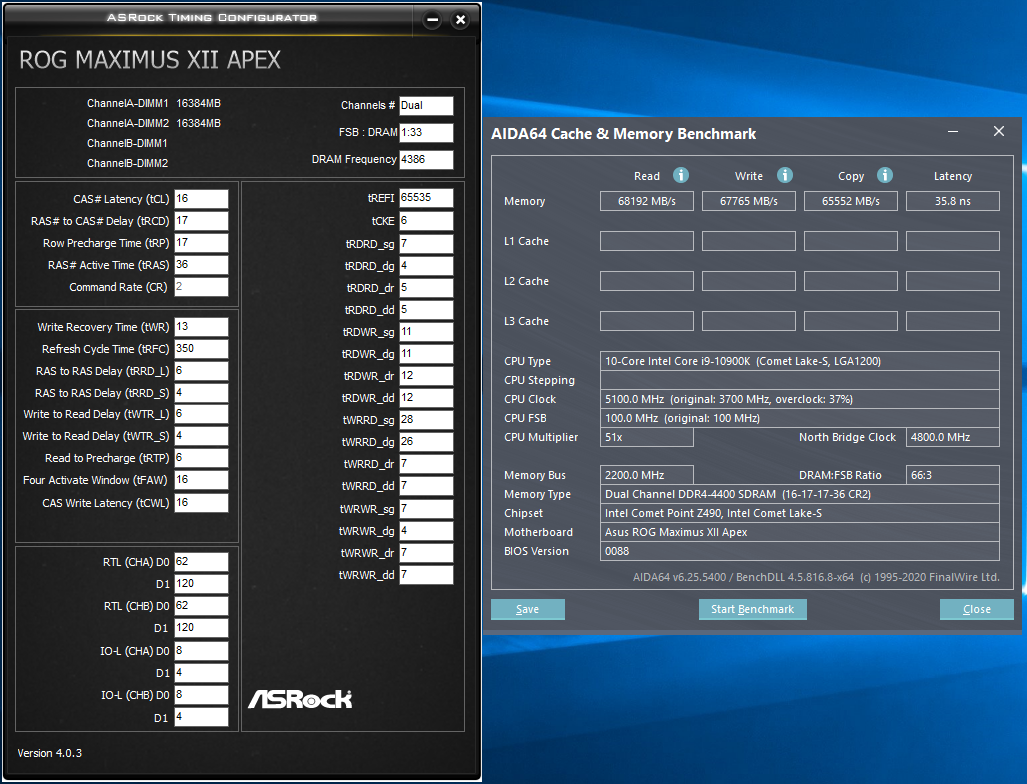1027x784 pixels.
Task: Click the IO-L (CHA) D0 field
Action: click(201, 650)
